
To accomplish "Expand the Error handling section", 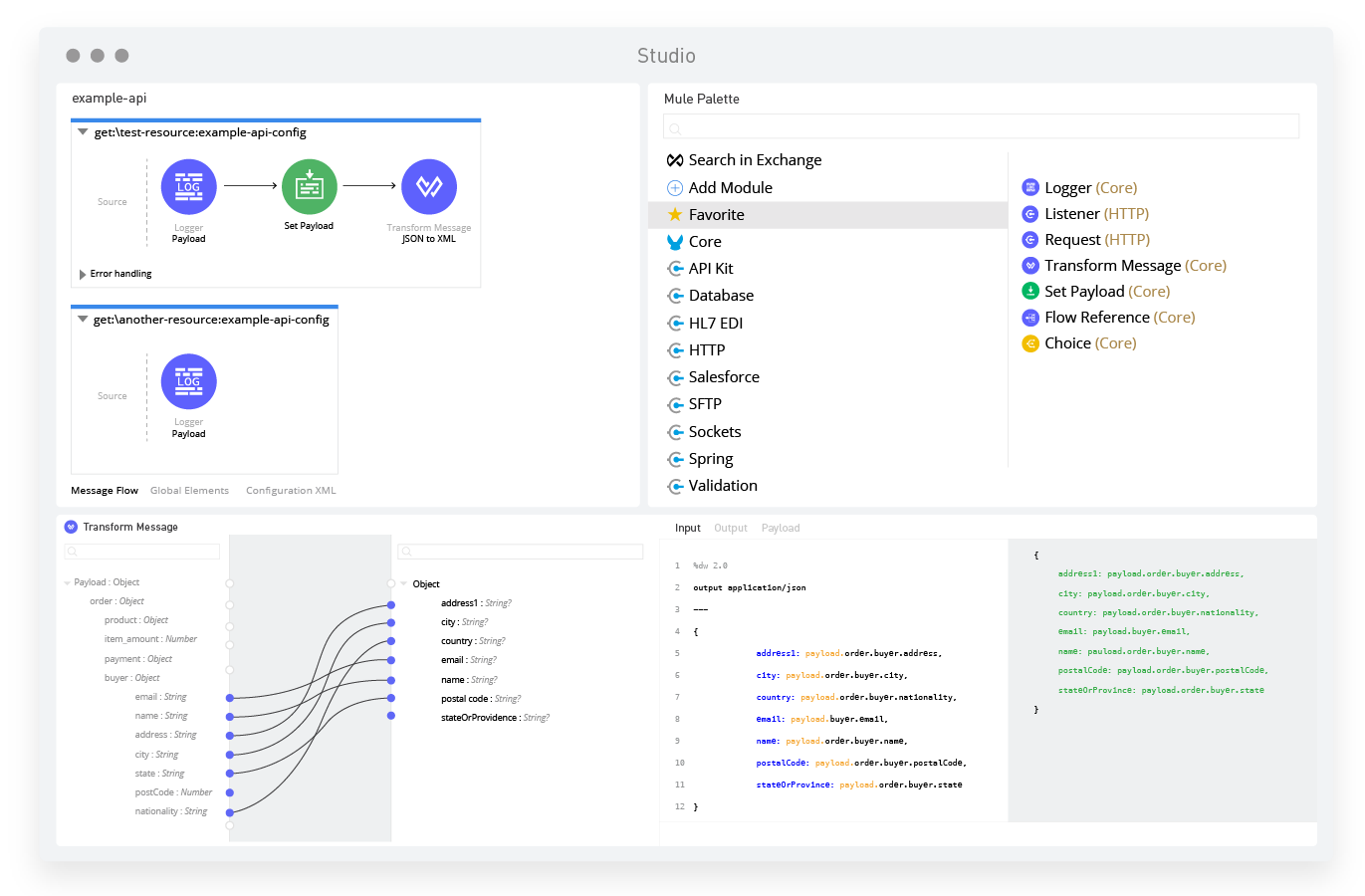I will coord(83,274).
